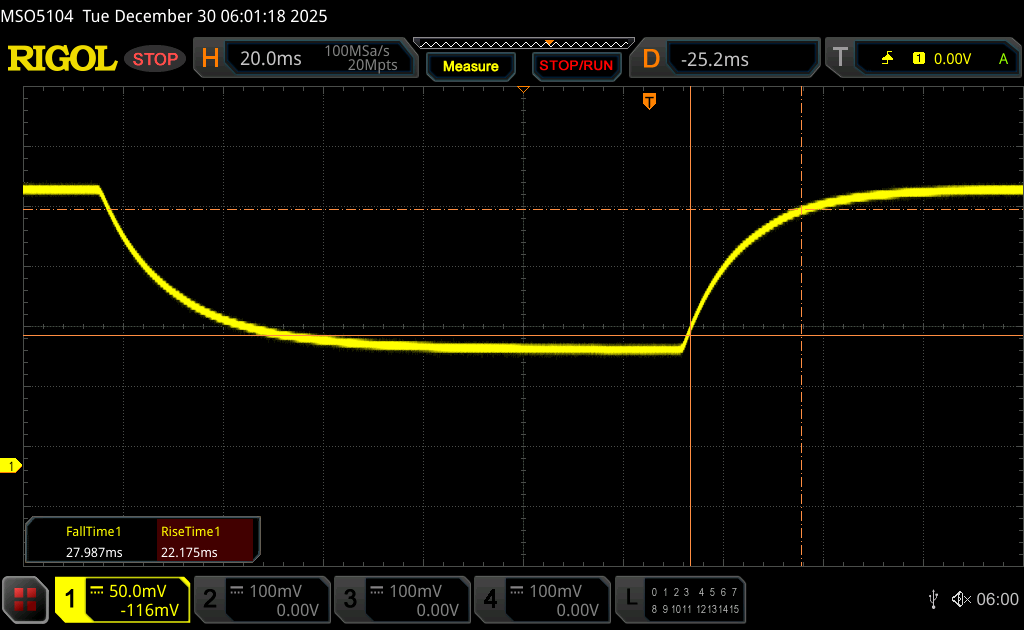Click the rising edge trigger icon
This screenshot has height=630, width=1024.
(887, 59)
